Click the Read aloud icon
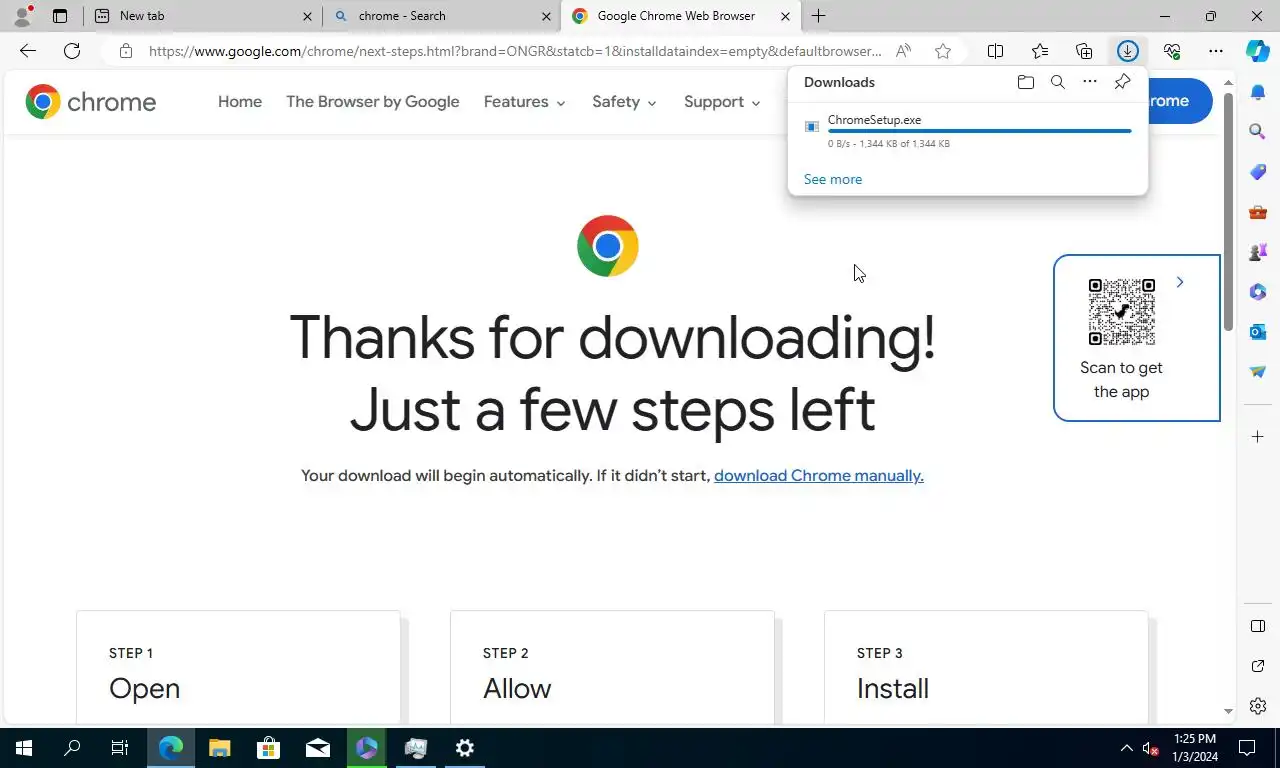The width and height of the screenshot is (1280, 768). tap(903, 51)
